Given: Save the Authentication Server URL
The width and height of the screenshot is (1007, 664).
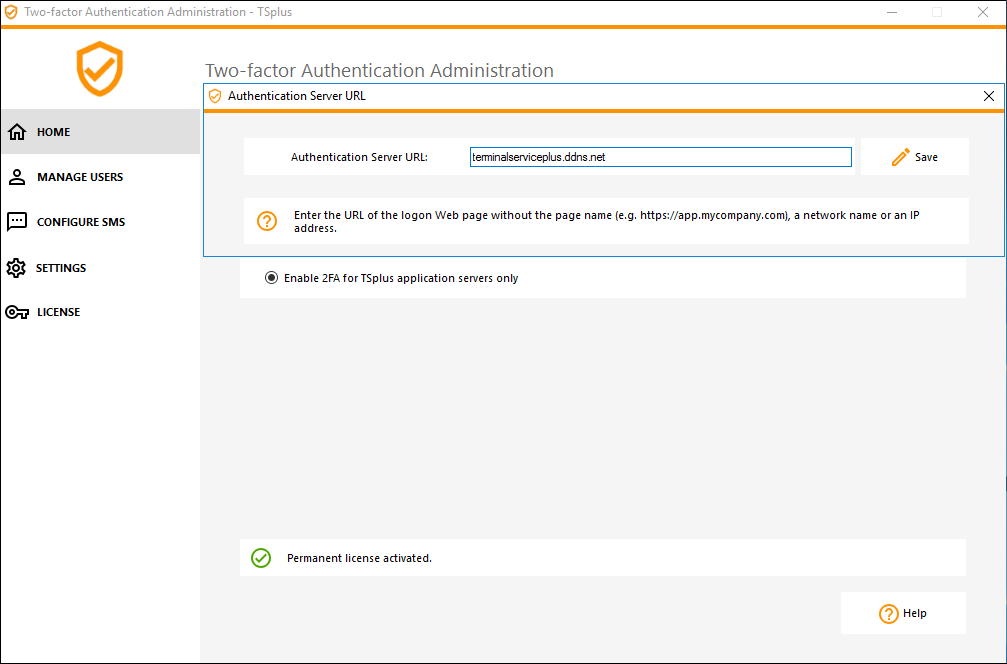Looking at the screenshot, I should point(914,157).
